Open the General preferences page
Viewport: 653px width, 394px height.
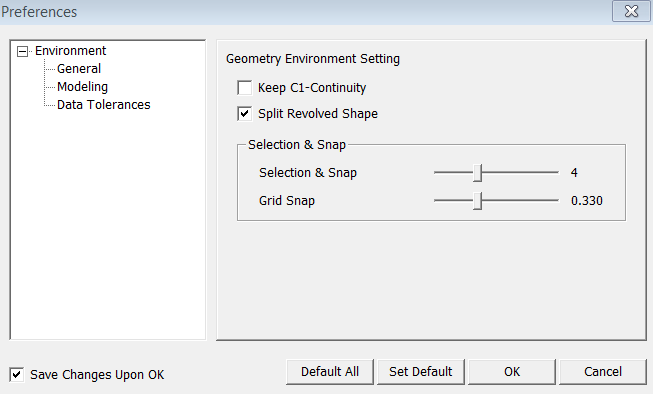pyautogui.click(x=79, y=69)
